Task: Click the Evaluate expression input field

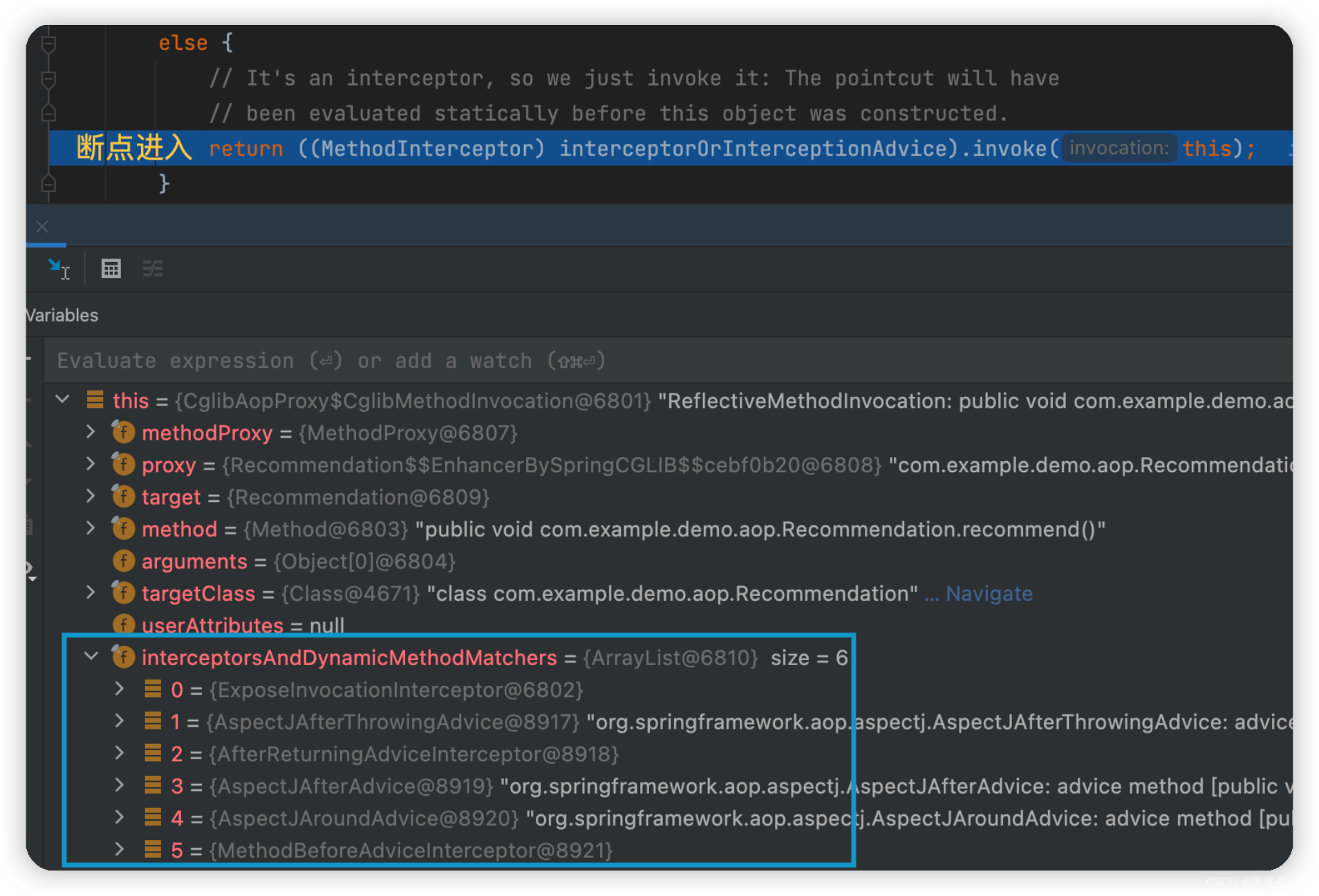Action: pos(668,360)
